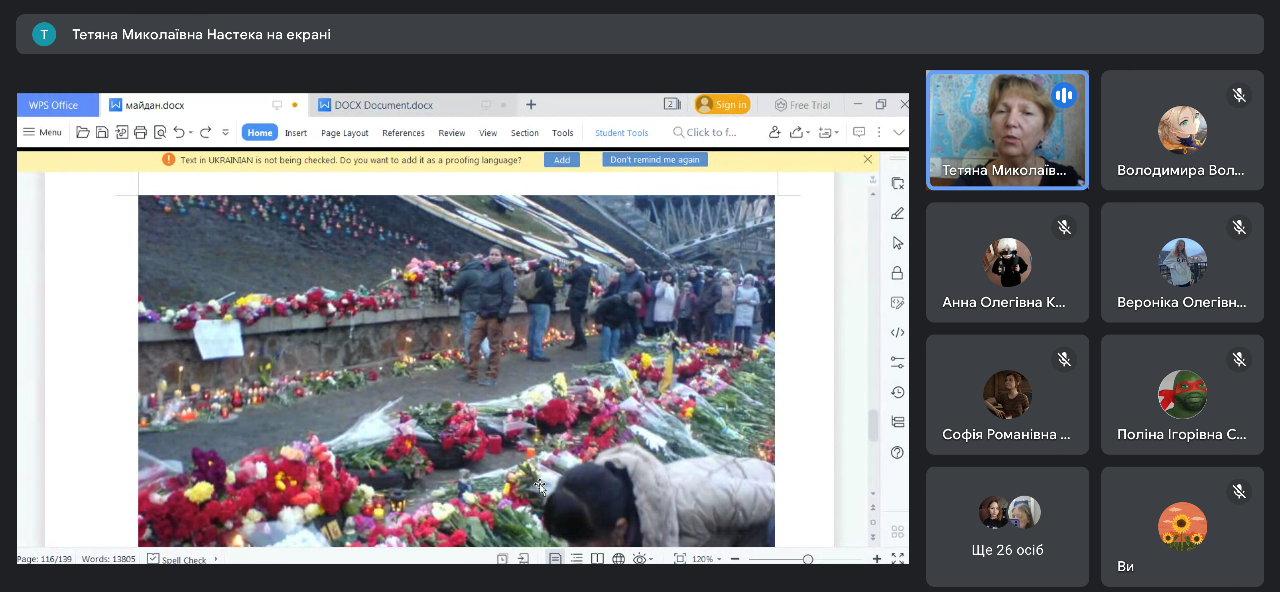Image resolution: width=1280 pixels, height=592 pixels.
Task: Toggle the muted mic on Анна Олегівна tile
Action: coord(1064,228)
